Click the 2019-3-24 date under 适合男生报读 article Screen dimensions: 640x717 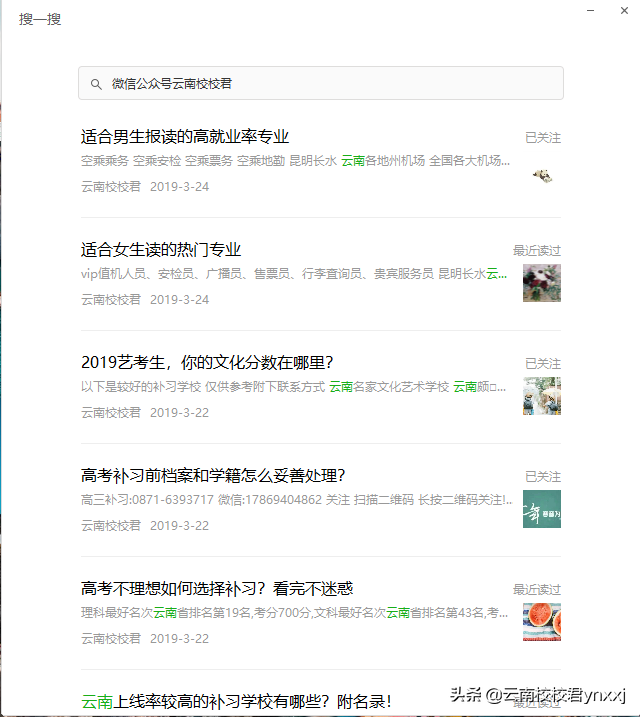coord(179,187)
